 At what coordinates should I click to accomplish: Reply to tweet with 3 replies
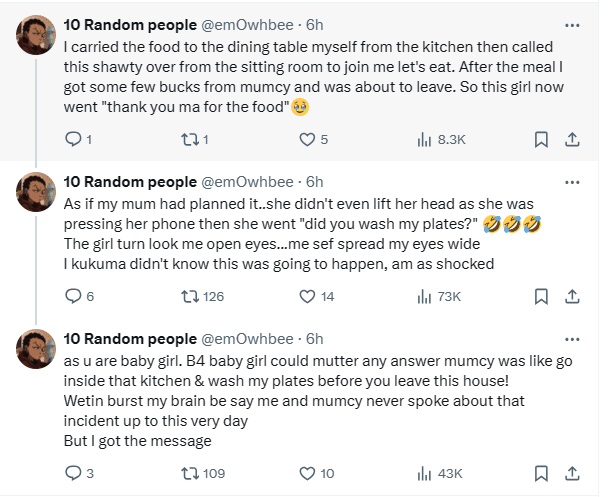(72, 473)
